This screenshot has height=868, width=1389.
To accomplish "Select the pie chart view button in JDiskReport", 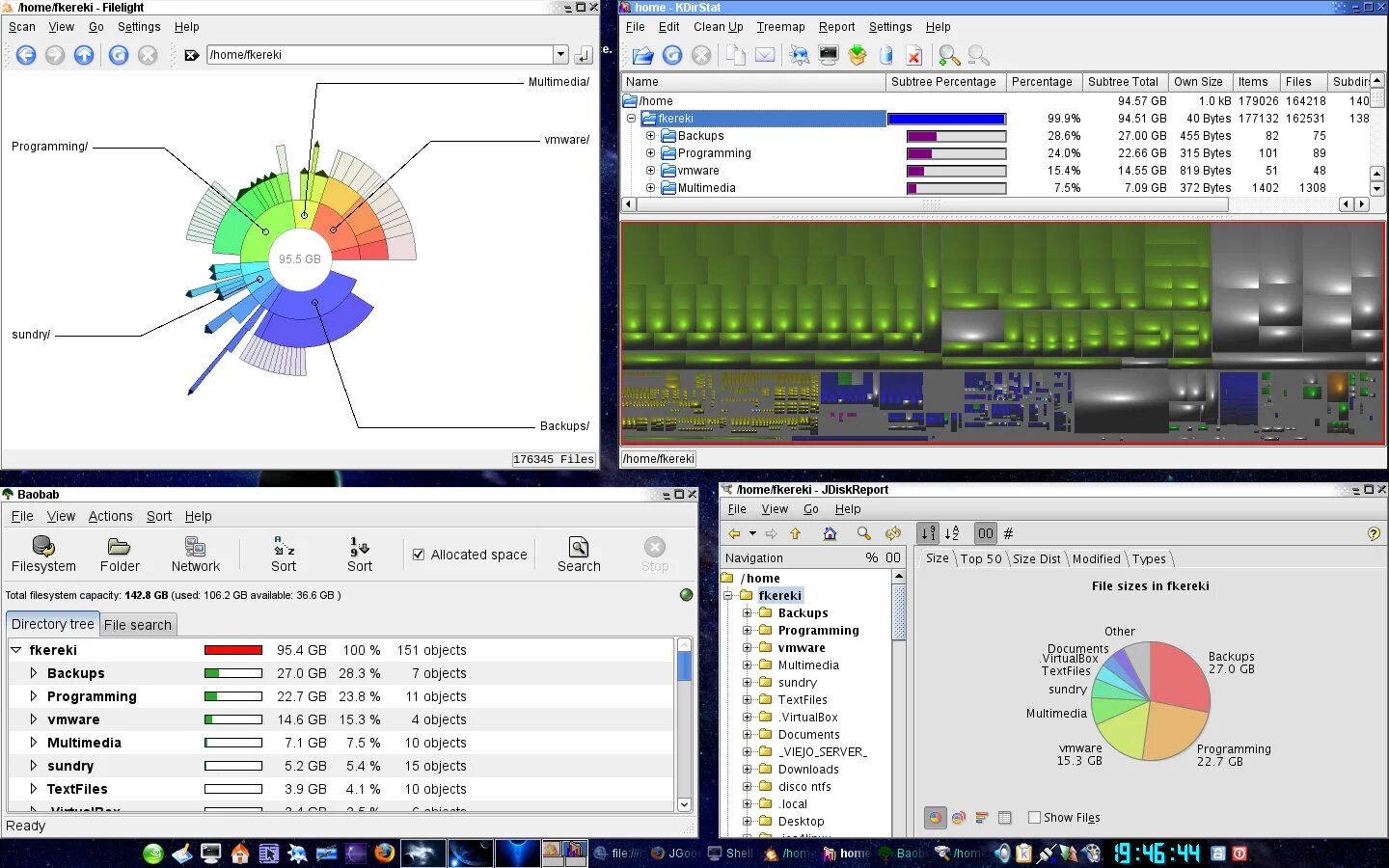I will 935,818.
